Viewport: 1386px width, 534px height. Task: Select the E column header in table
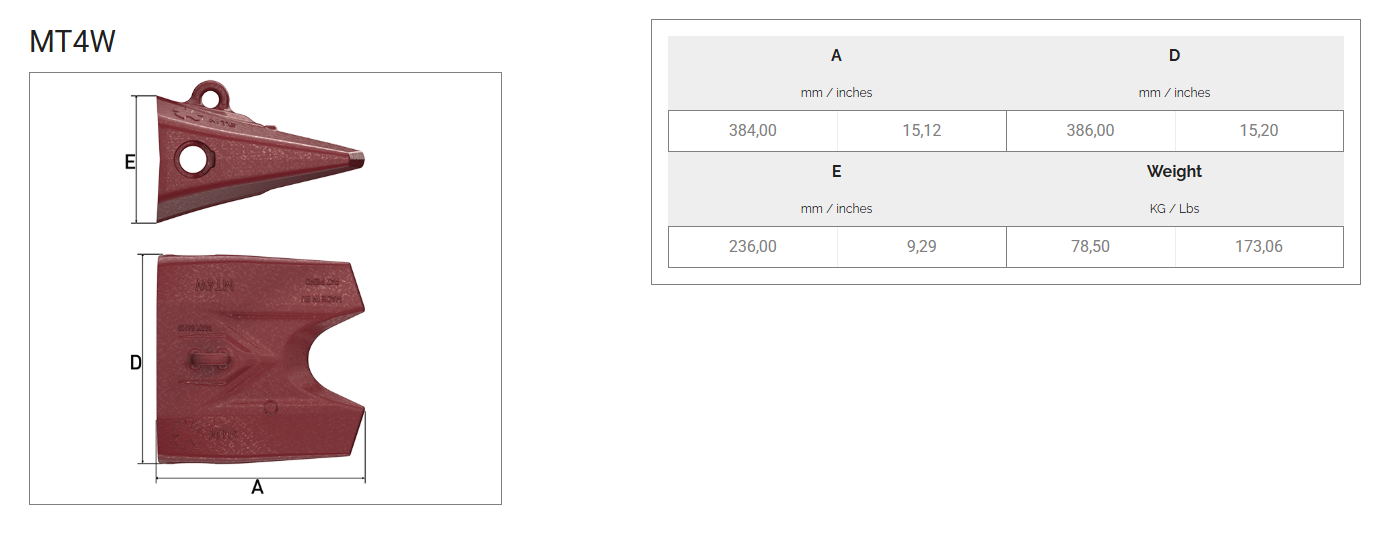pos(836,172)
